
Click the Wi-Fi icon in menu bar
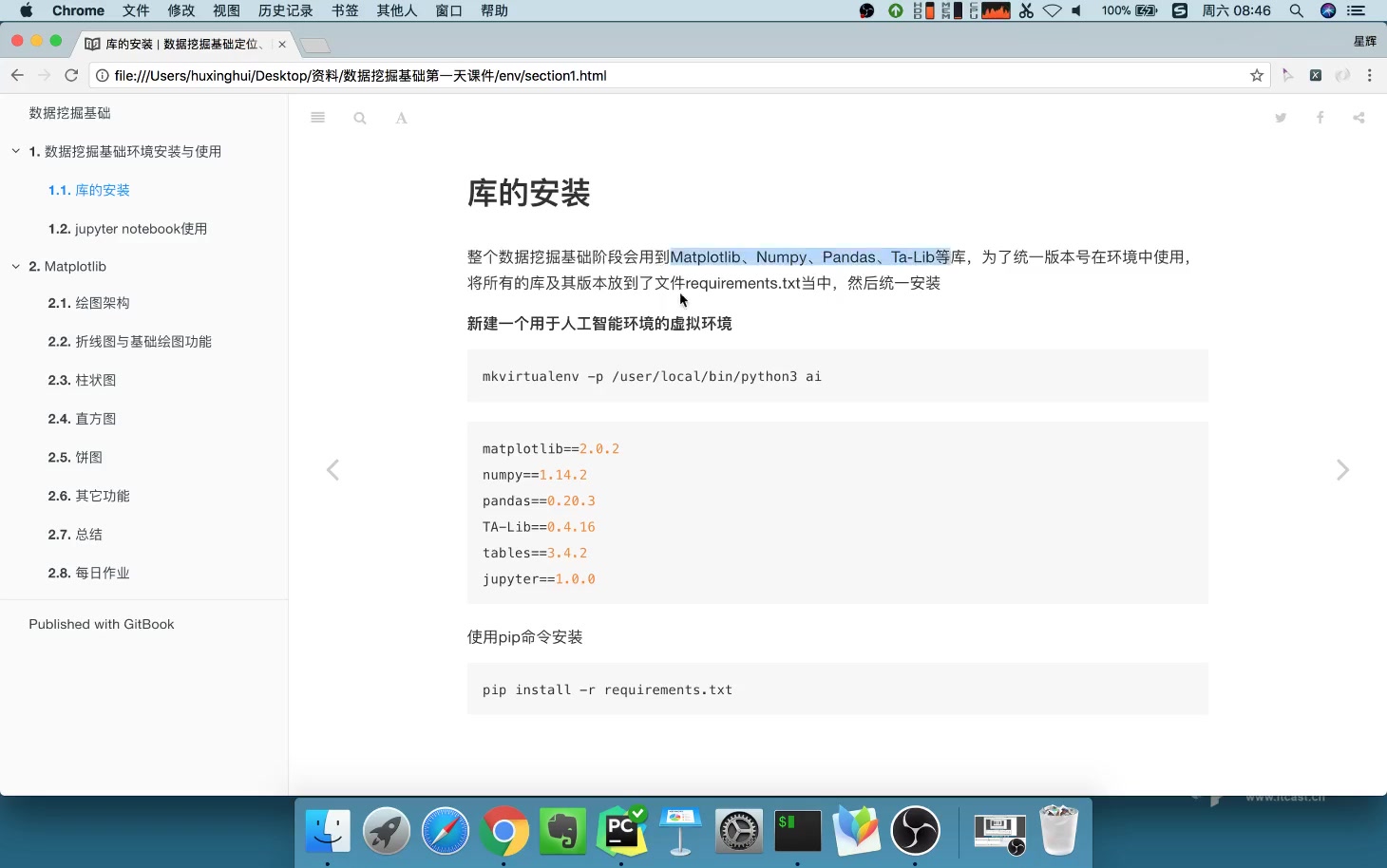(1052, 10)
